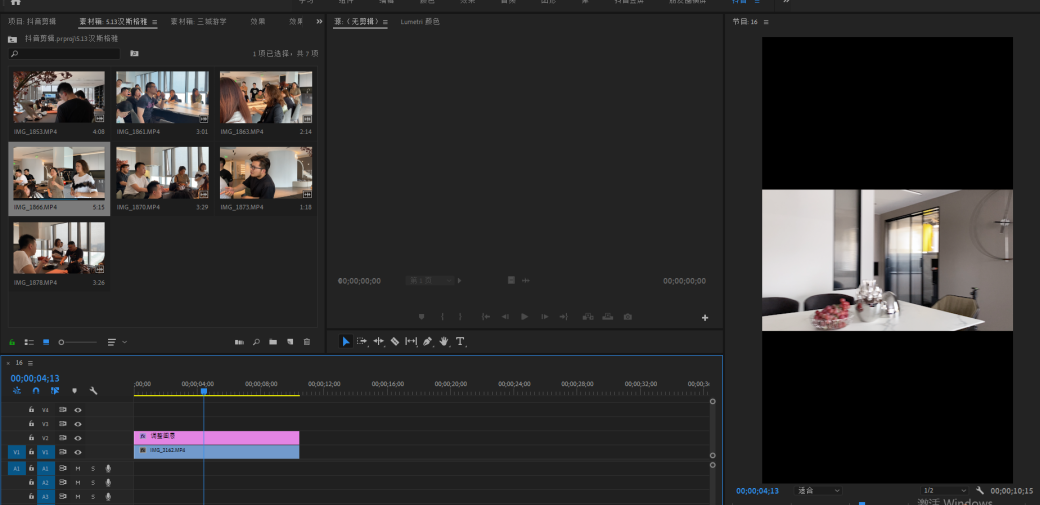1040x505 pixels.
Task: Click the Insert button in Source monitor
Action: click(588, 317)
